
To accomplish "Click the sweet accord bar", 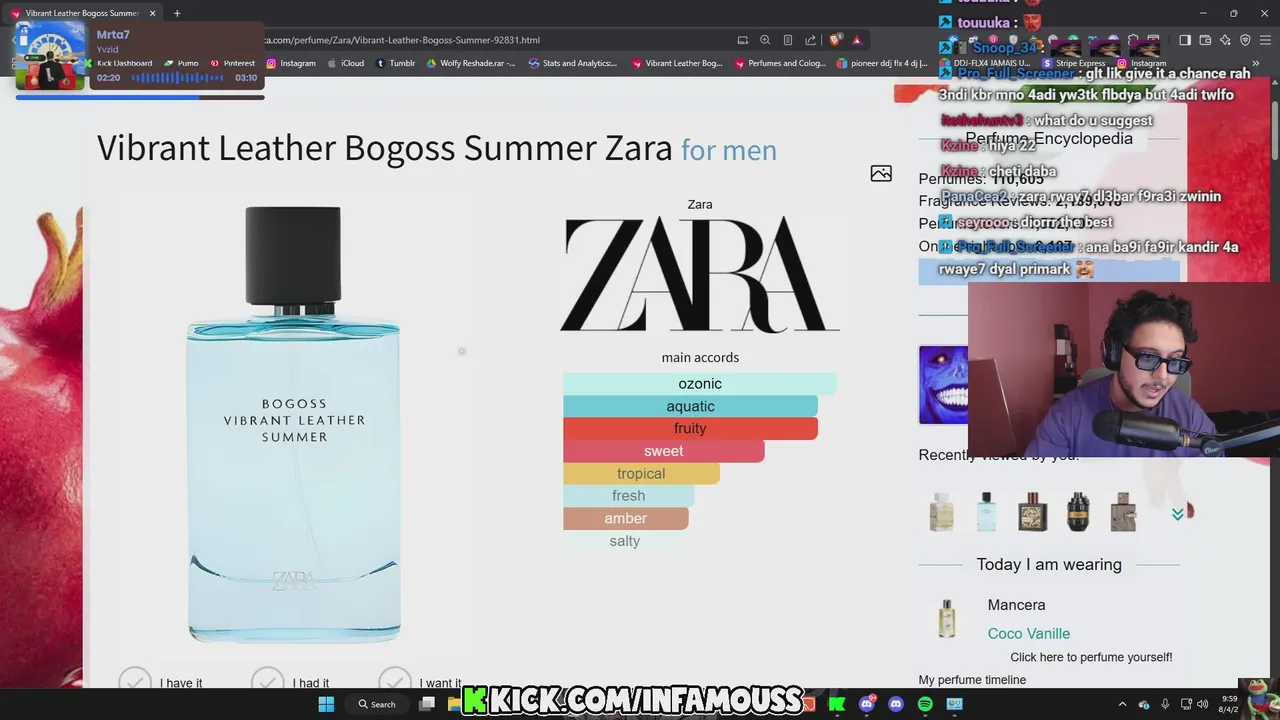I will click(664, 451).
